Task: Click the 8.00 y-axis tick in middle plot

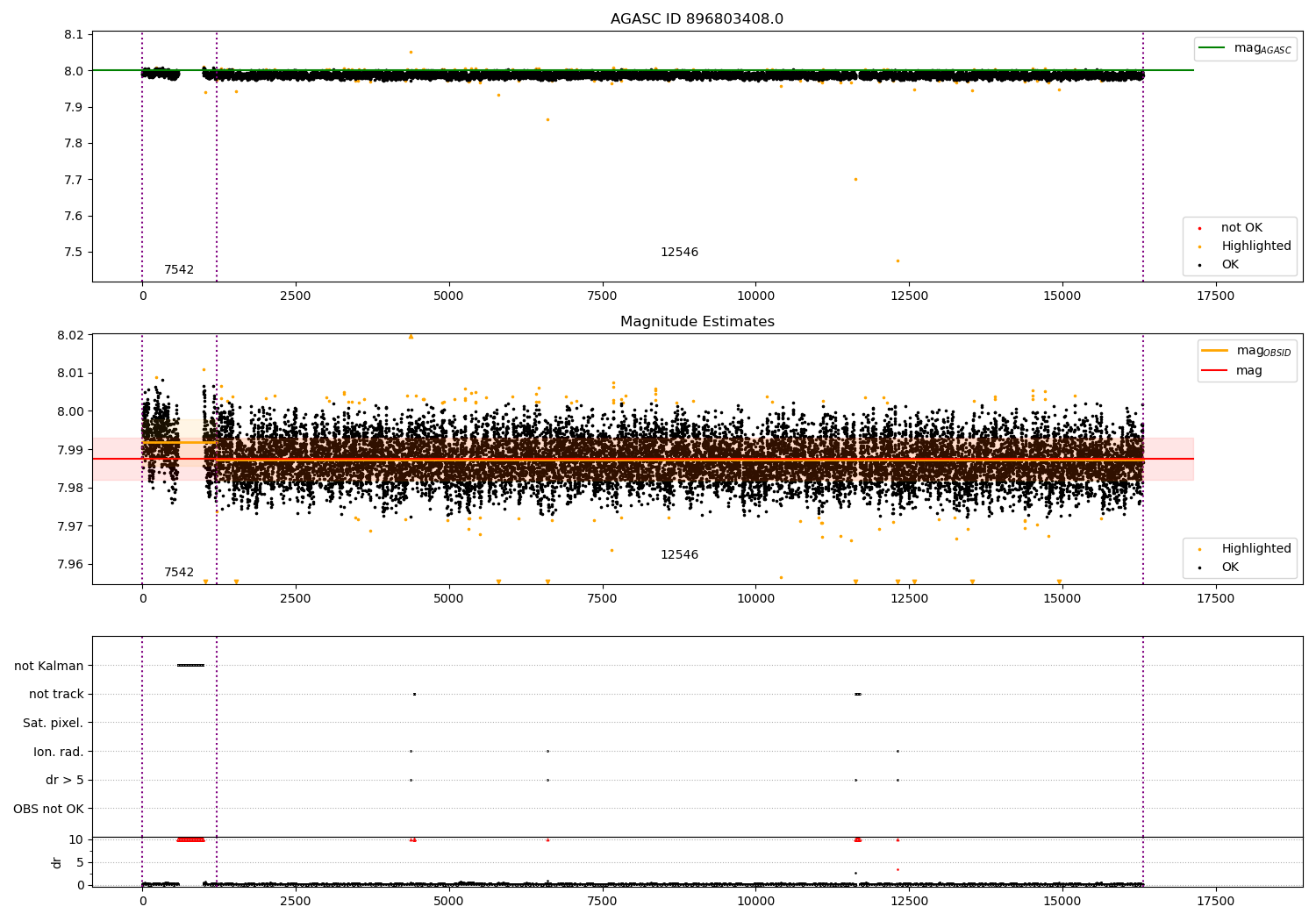Action: [x=70, y=411]
